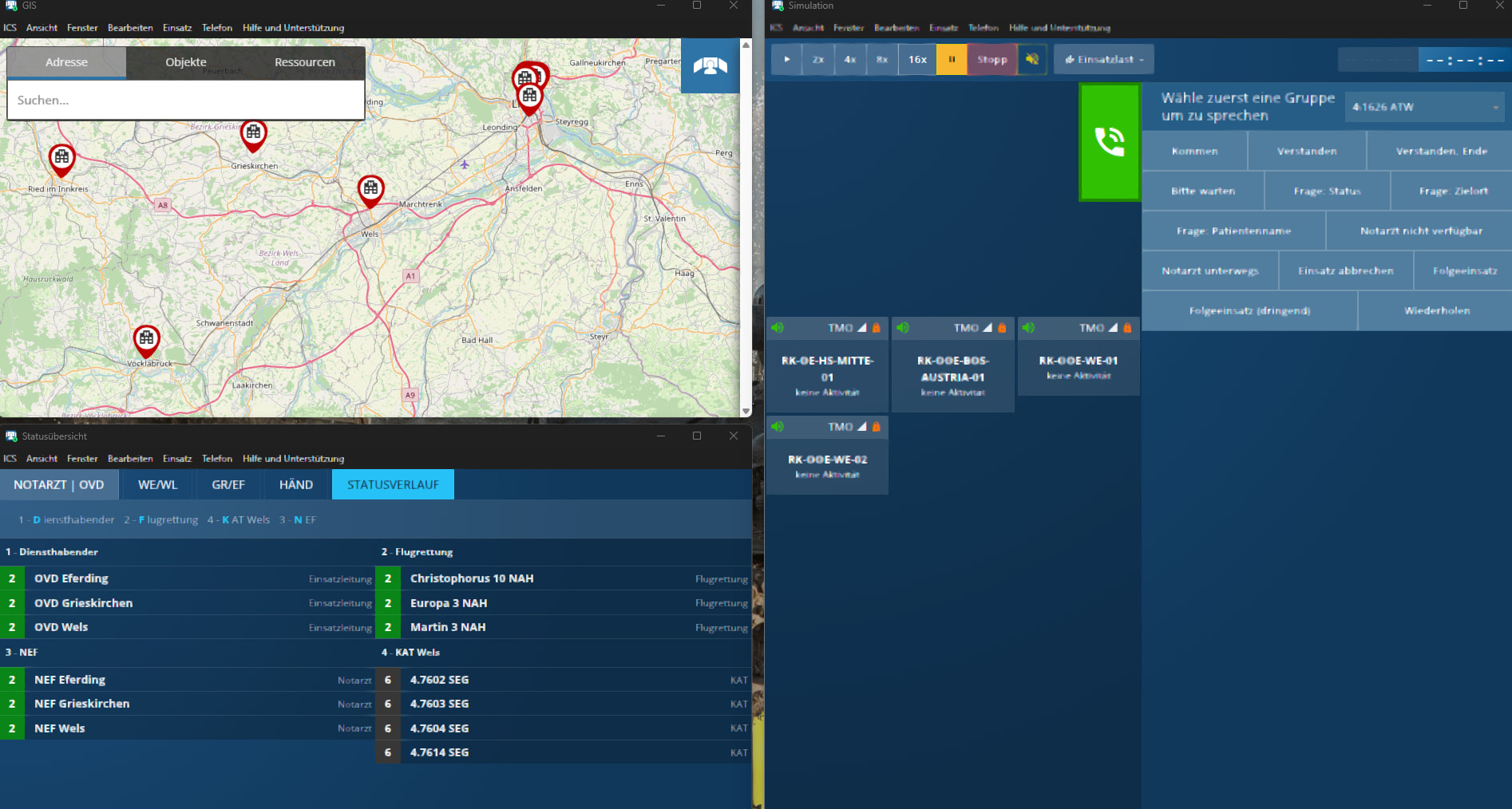Click the GIS map vertical scrollbar down arrow

coord(746,411)
